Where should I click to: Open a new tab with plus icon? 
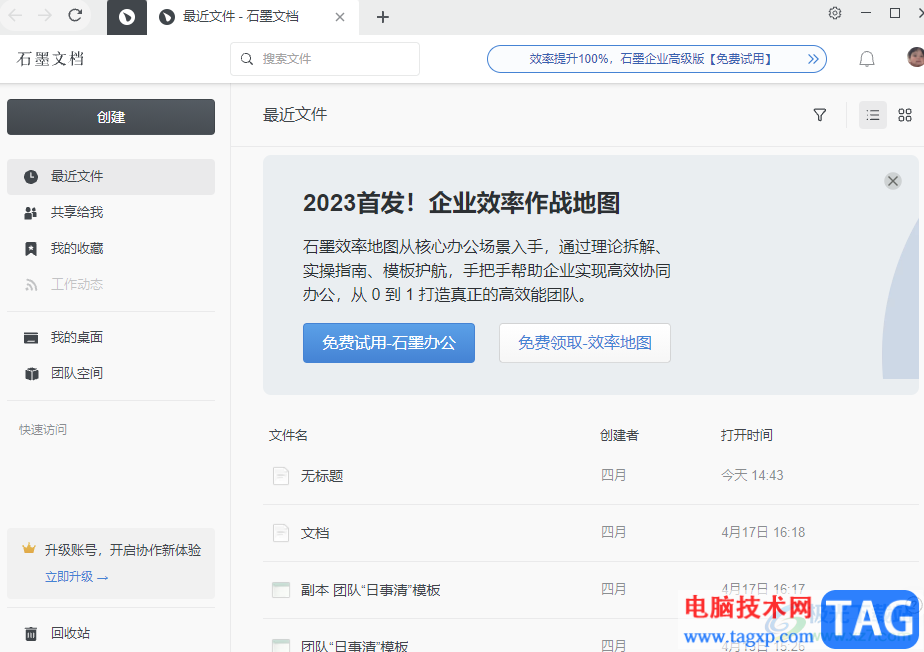pos(383,17)
